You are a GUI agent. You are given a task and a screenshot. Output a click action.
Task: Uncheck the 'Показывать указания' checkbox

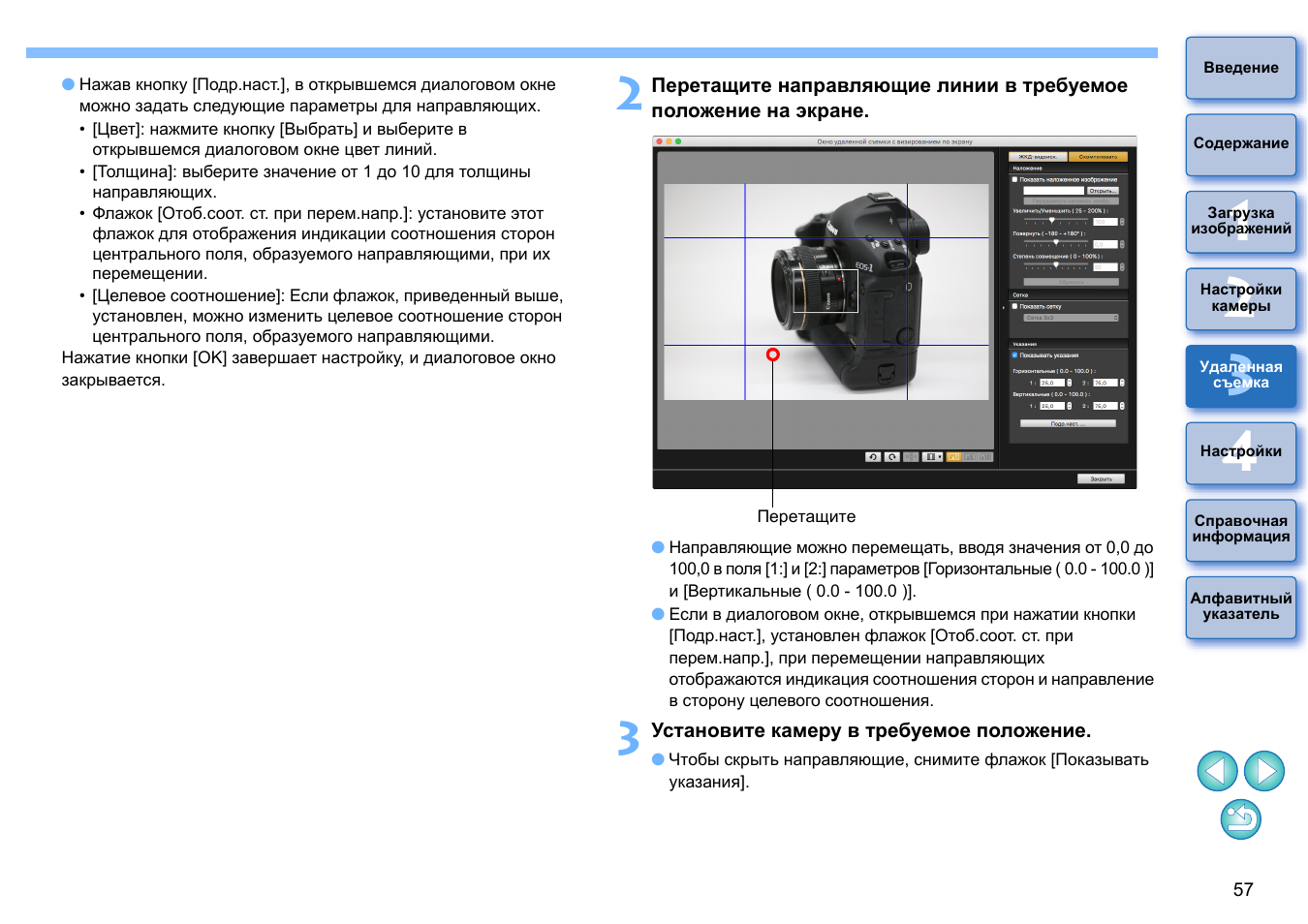coord(1014,355)
